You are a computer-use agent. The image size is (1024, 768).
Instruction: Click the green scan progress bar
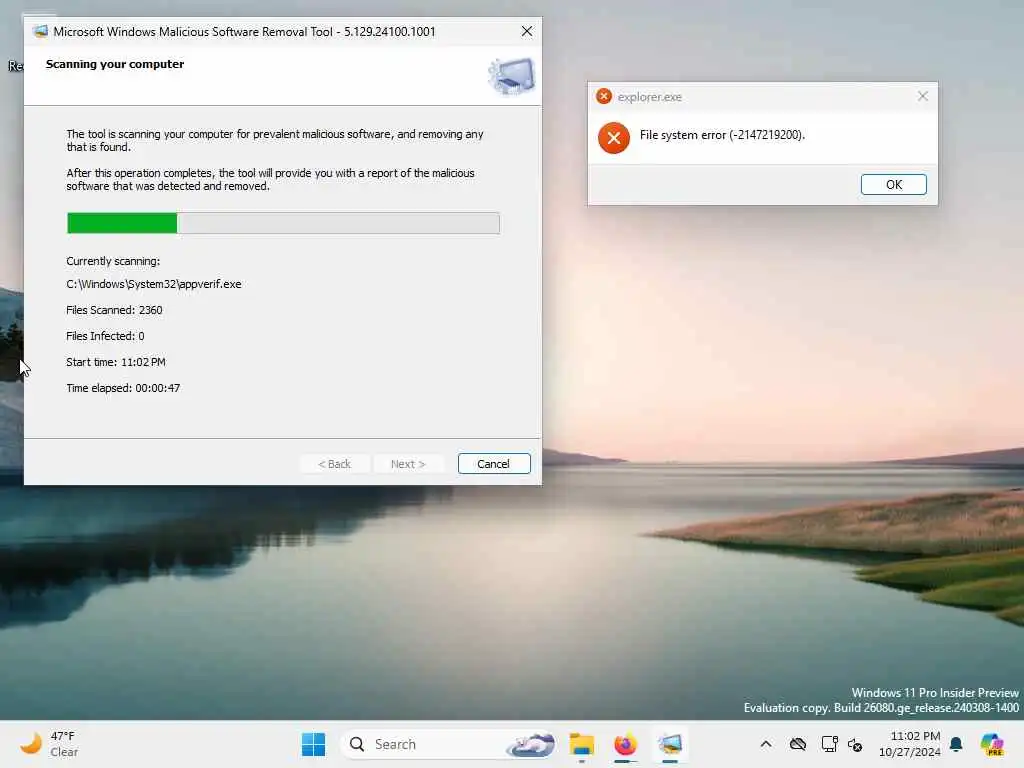[x=283, y=223]
